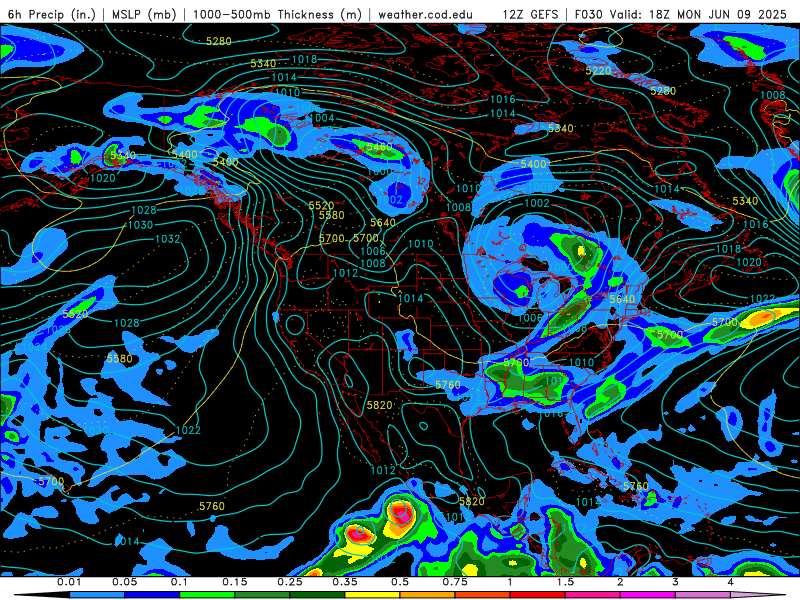Click the '5580' label directly below '5520'
Screen dimensions: 800x600
[332, 215]
